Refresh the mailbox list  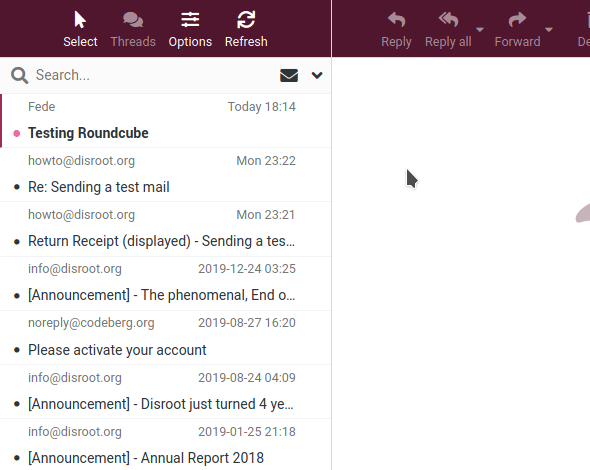(x=246, y=20)
